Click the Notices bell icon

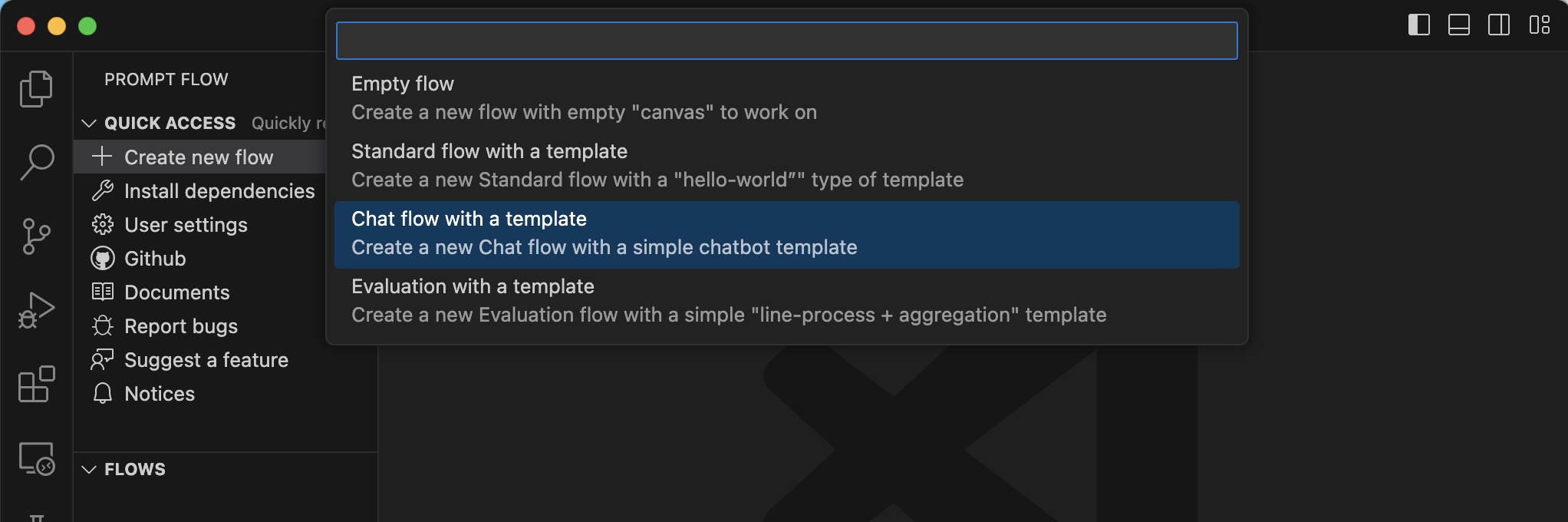point(103,394)
